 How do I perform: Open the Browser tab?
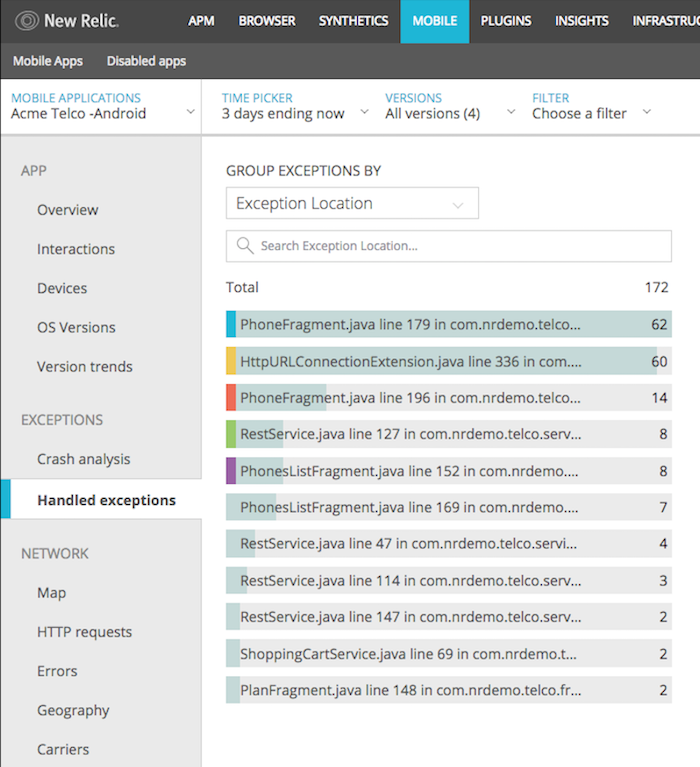point(267,21)
